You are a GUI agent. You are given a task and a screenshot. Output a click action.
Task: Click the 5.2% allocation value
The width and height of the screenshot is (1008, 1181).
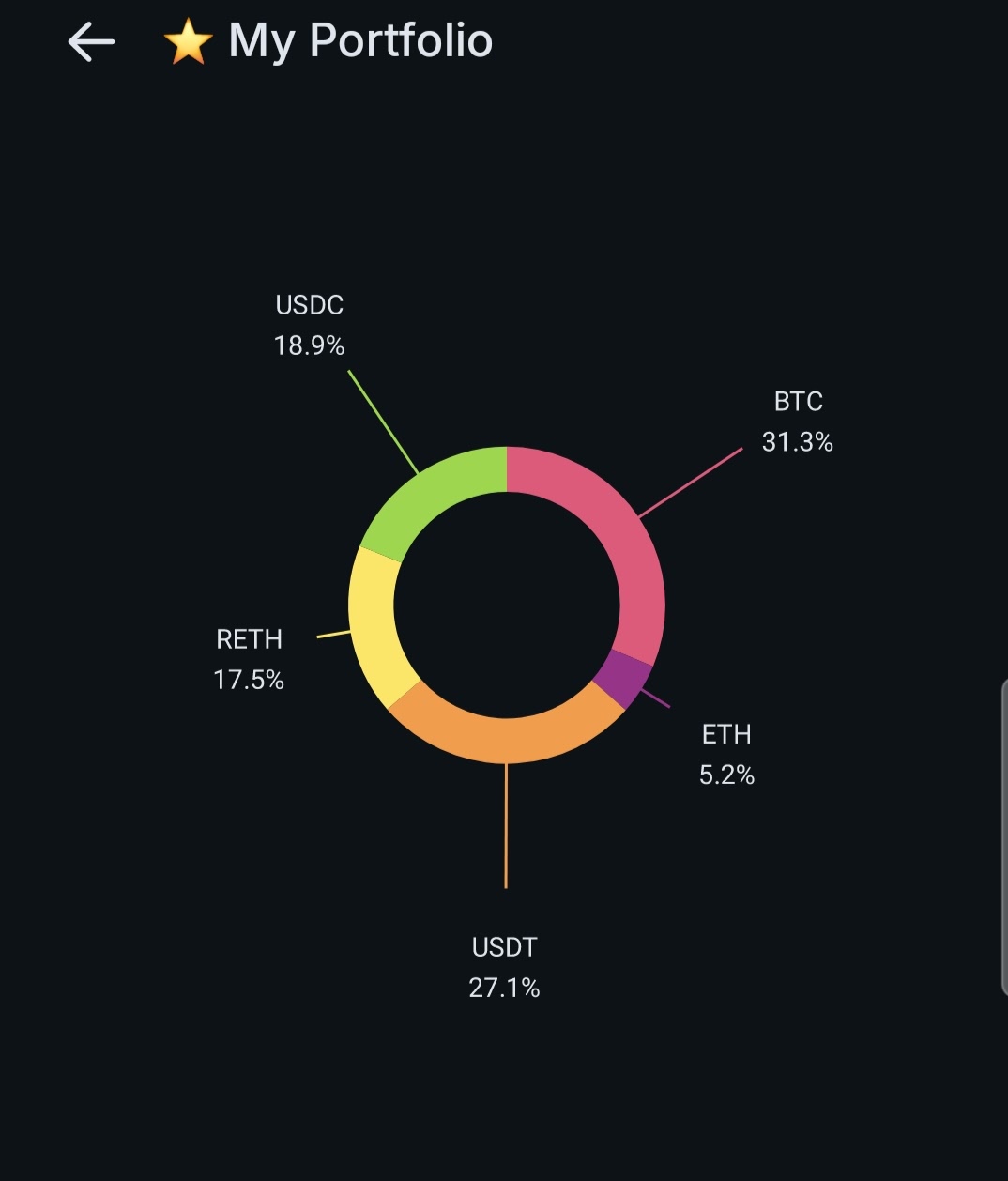click(x=726, y=775)
